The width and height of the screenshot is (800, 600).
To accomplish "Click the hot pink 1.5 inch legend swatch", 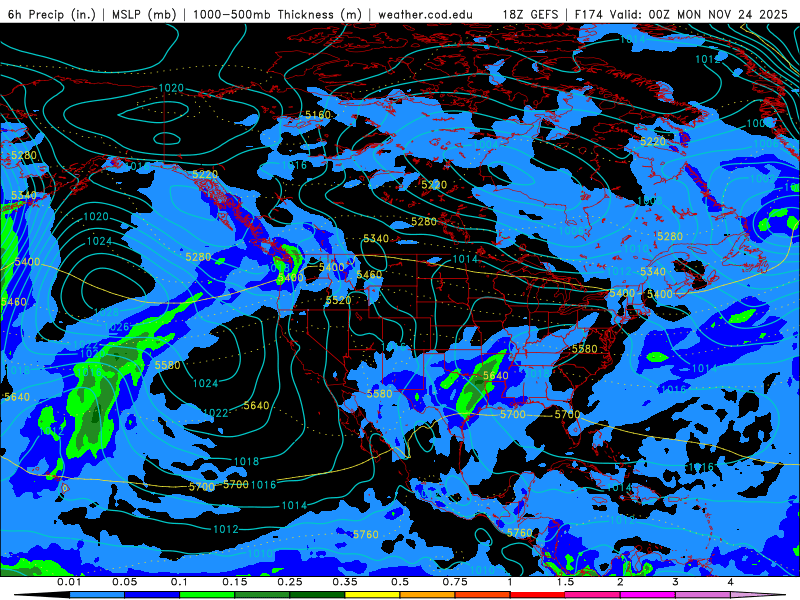I will (x=593, y=595).
